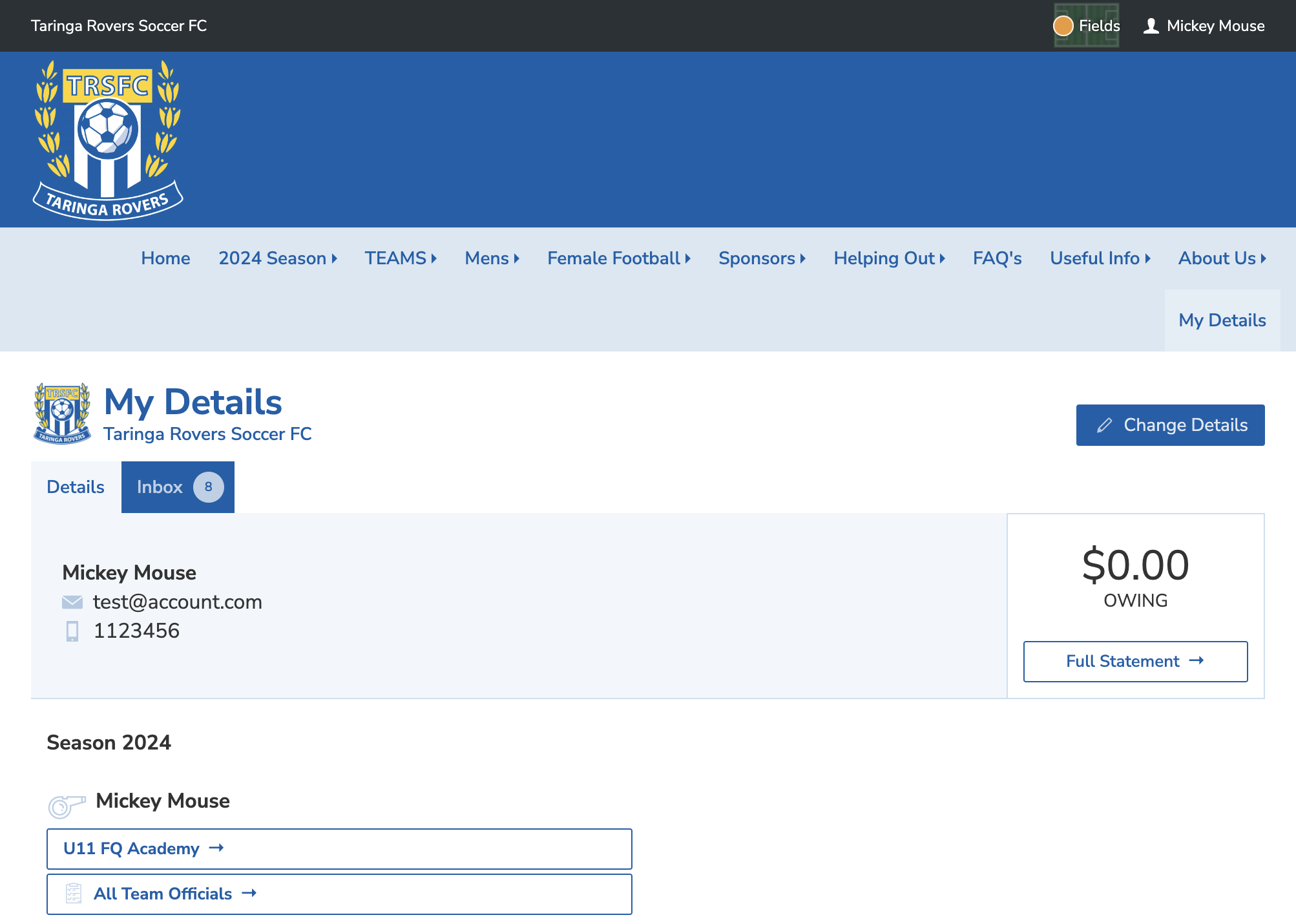Open the Sponsors dropdown
This screenshot has width=1296, height=924.
[762, 258]
